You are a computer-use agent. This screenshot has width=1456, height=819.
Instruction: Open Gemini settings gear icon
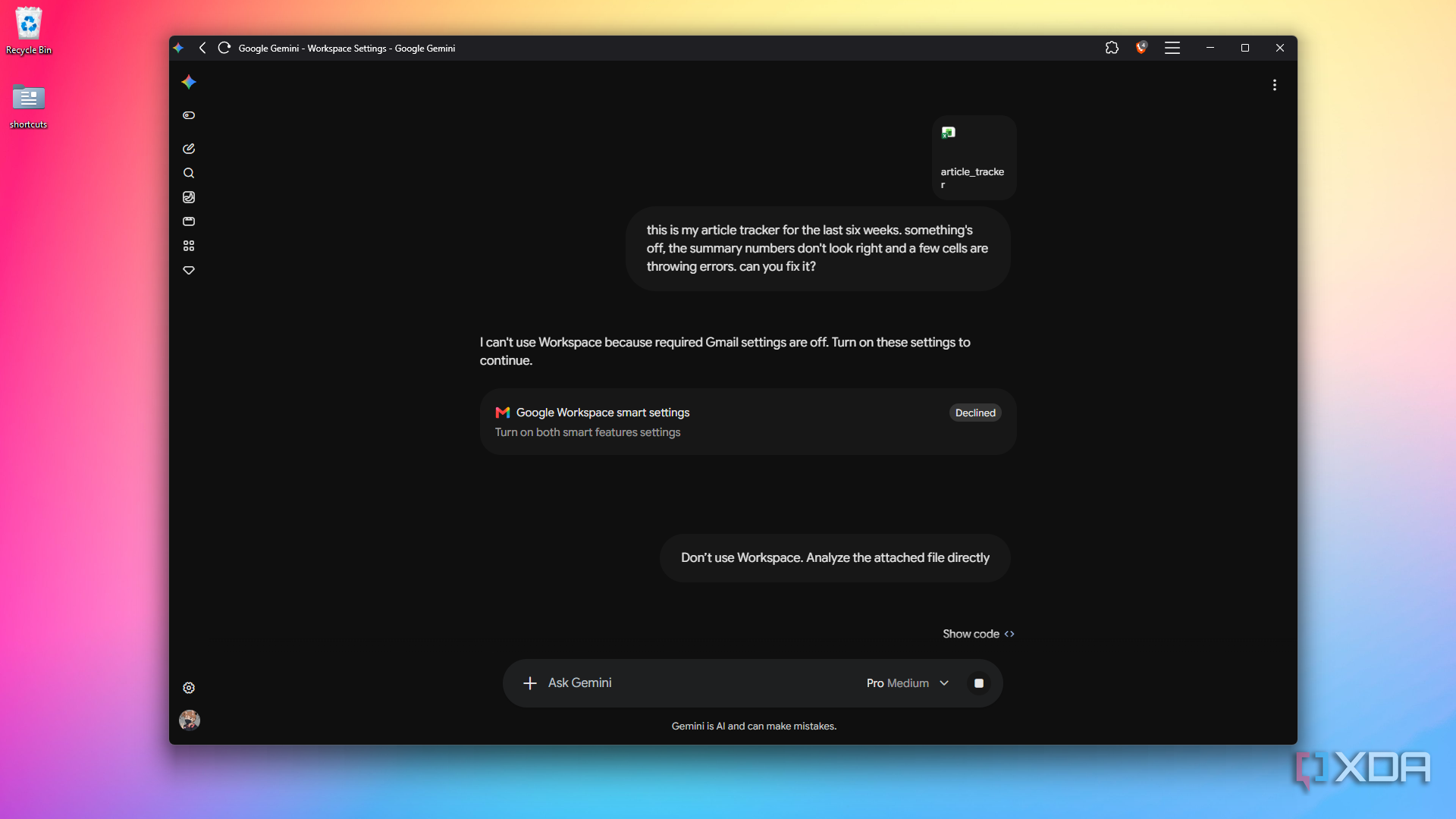tap(189, 688)
